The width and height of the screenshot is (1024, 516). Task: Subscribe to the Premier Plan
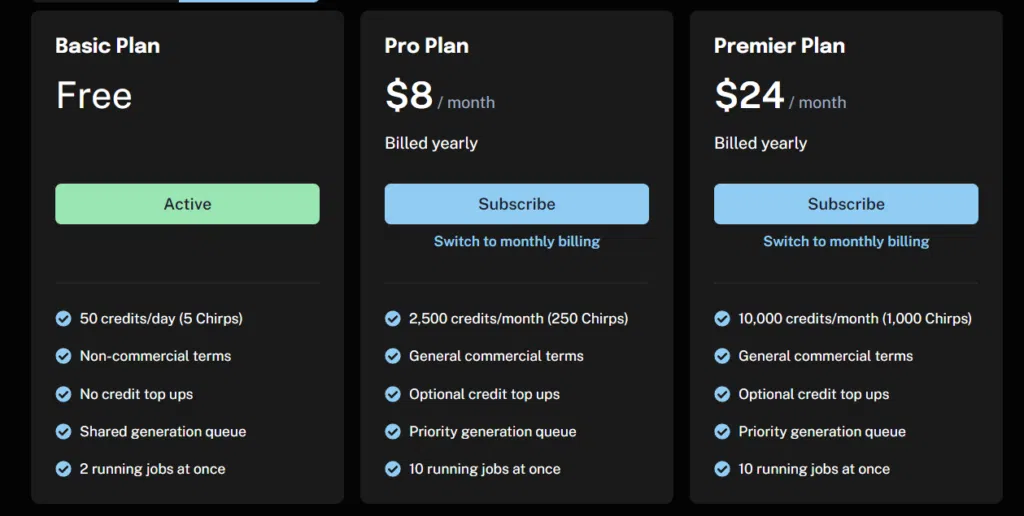[x=845, y=204]
